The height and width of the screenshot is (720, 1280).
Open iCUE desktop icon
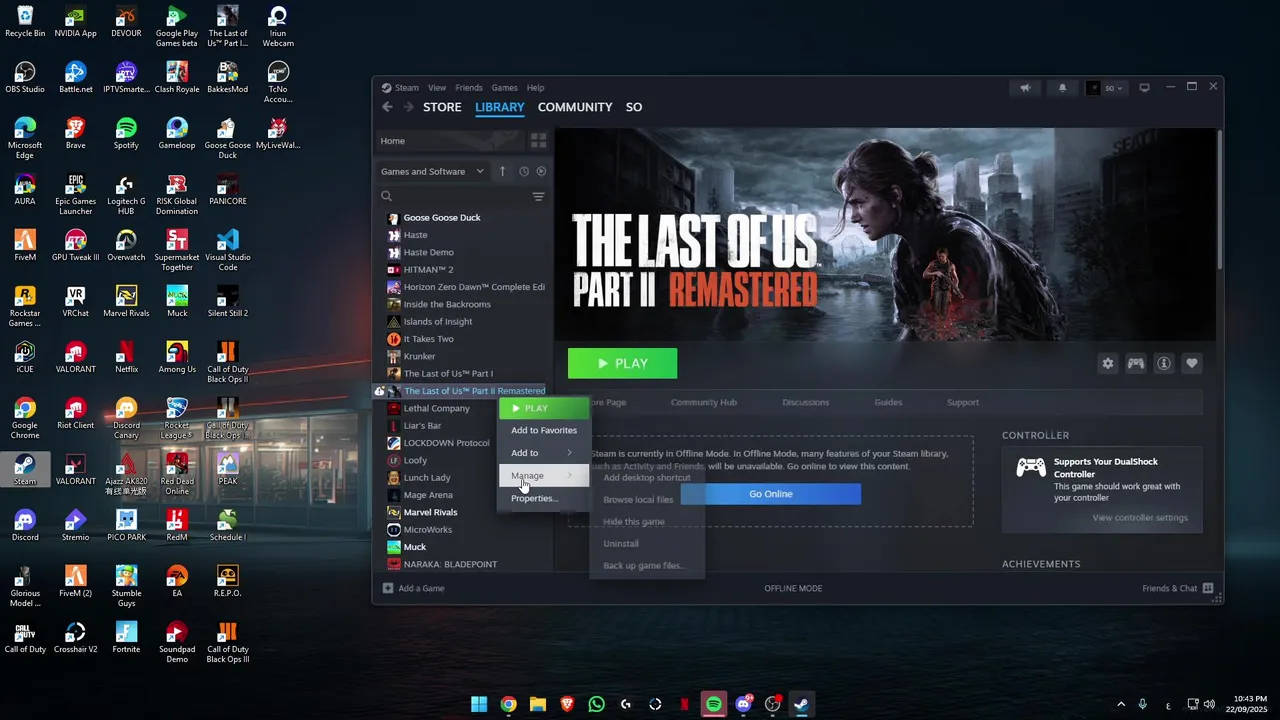click(x=25, y=357)
